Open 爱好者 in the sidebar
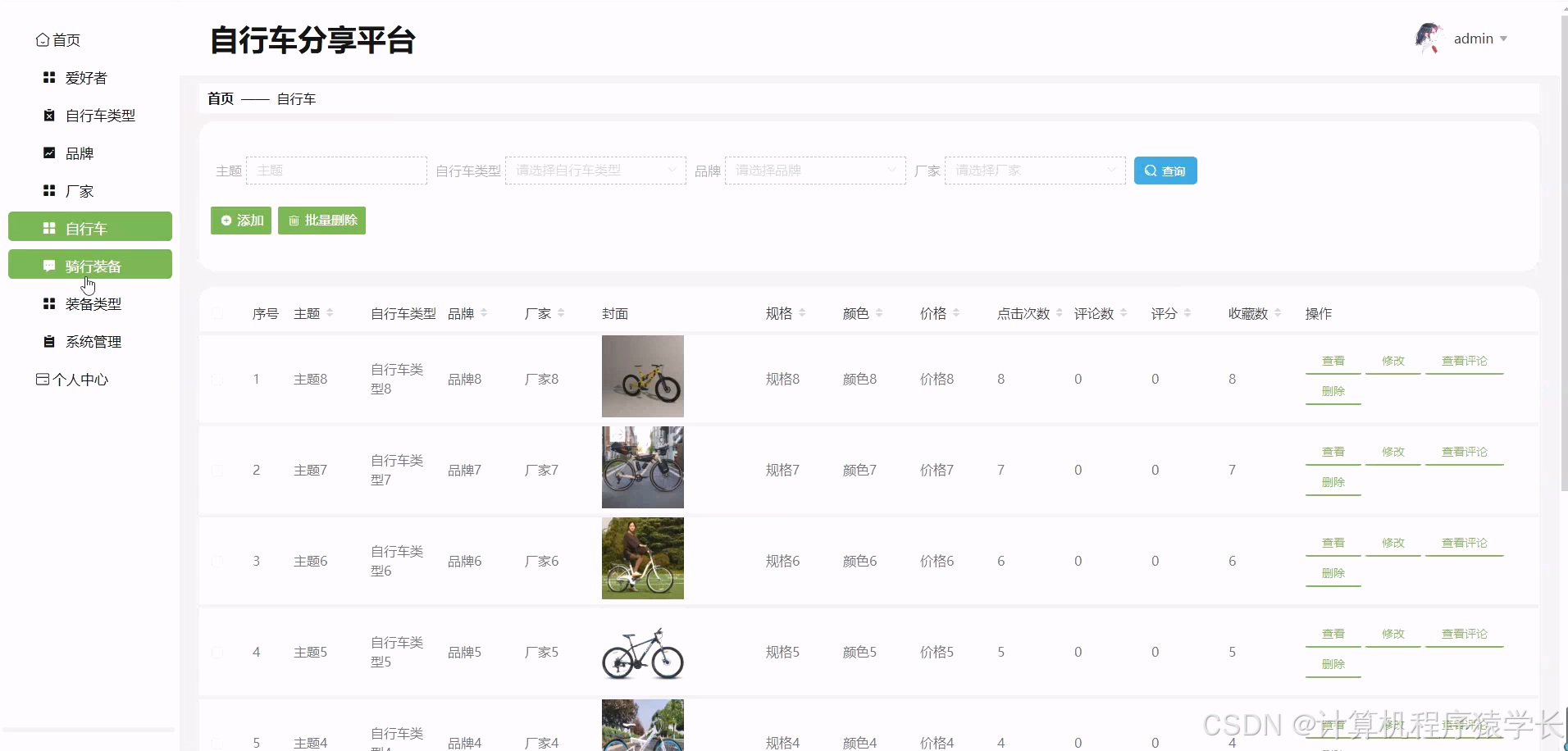 pyautogui.click(x=90, y=78)
